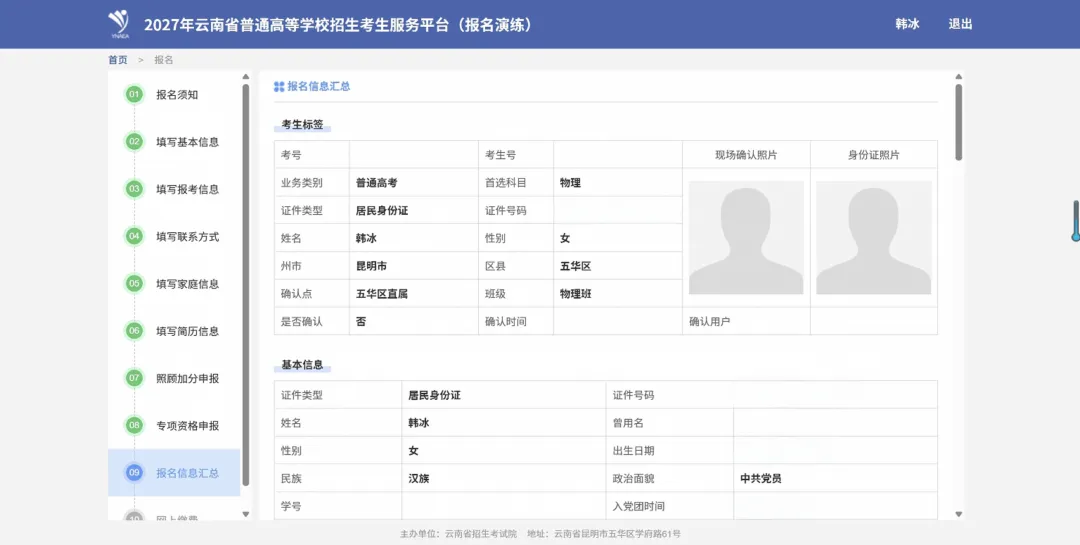This screenshot has height=545, width=1080.
Task: Click the 考生标签 section heading
Action: click(302, 125)
